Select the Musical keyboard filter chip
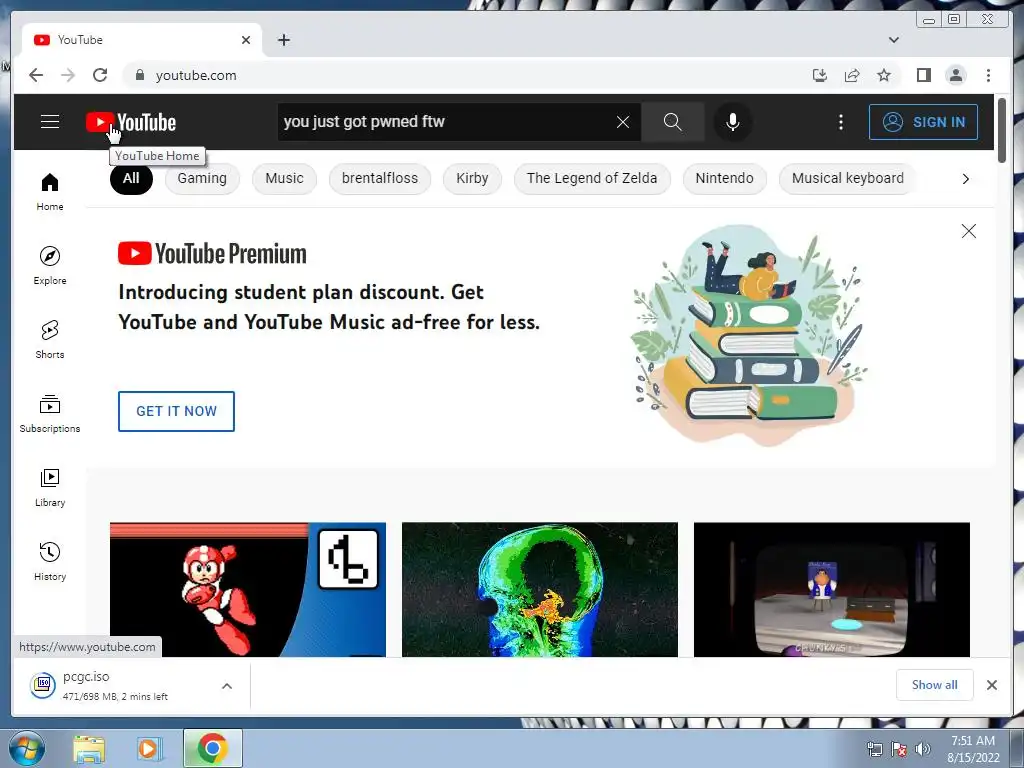1024x768 pixels. pos(848,178)
